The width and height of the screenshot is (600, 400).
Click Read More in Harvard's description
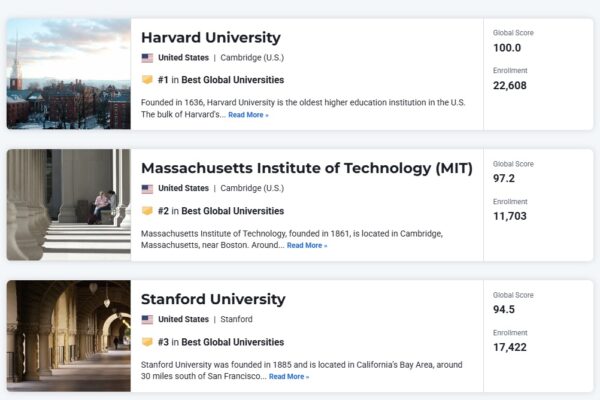[248, 115]
